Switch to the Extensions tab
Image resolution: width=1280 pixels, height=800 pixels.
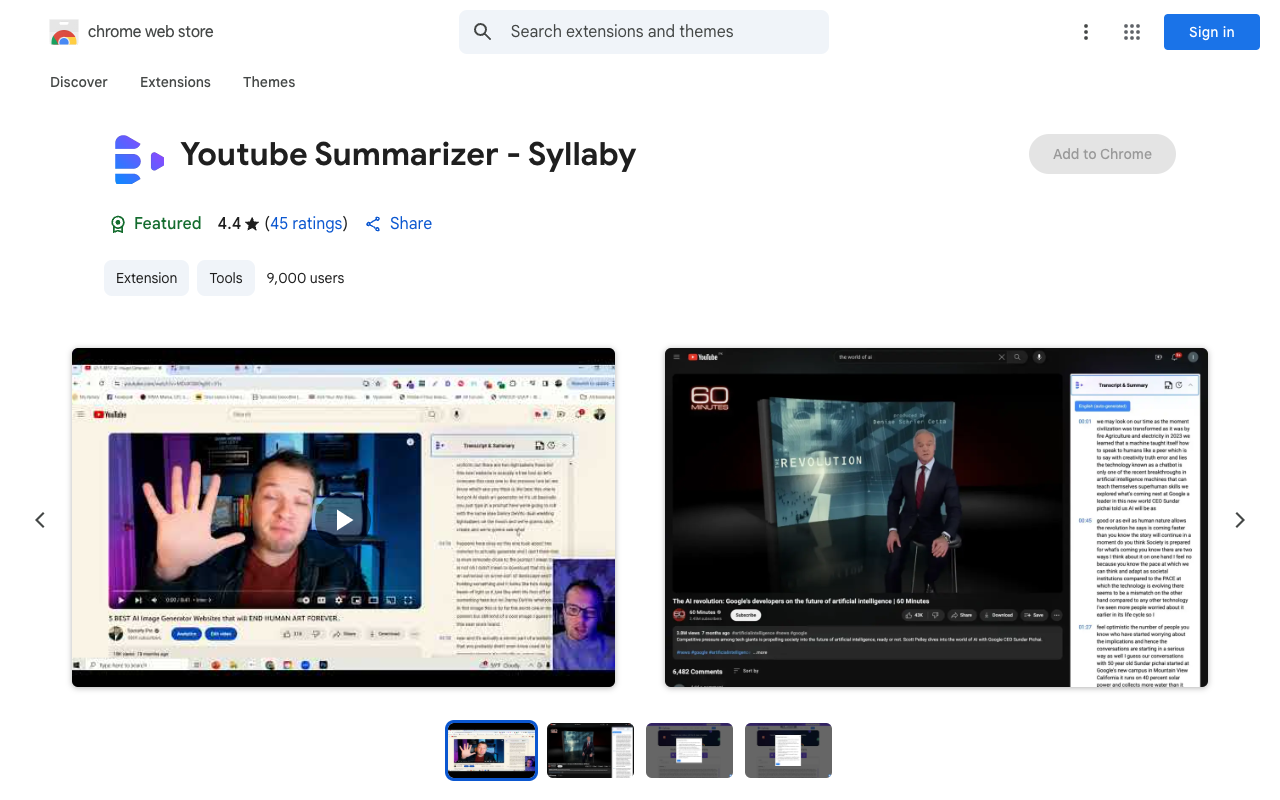coord(175,82)
